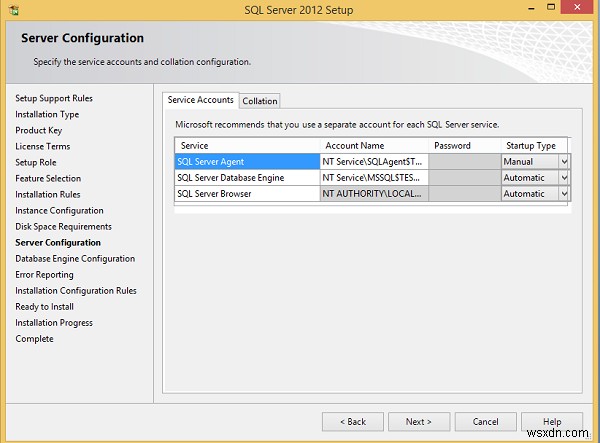The image size is (600, 443).
Task: Click password field for SQL Server Database Engine
Action: point(465,178)
